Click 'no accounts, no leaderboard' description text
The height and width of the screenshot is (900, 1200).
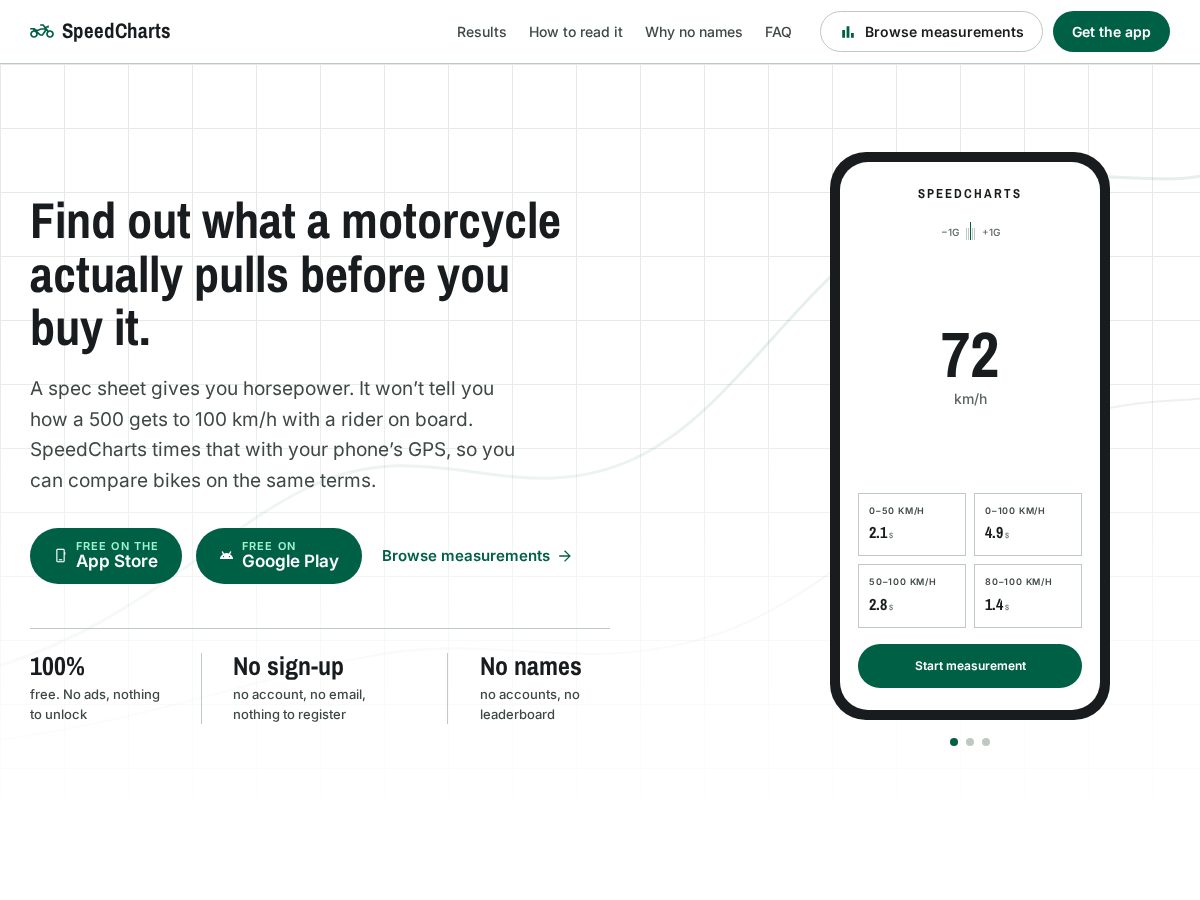click(x=530, y=704)
